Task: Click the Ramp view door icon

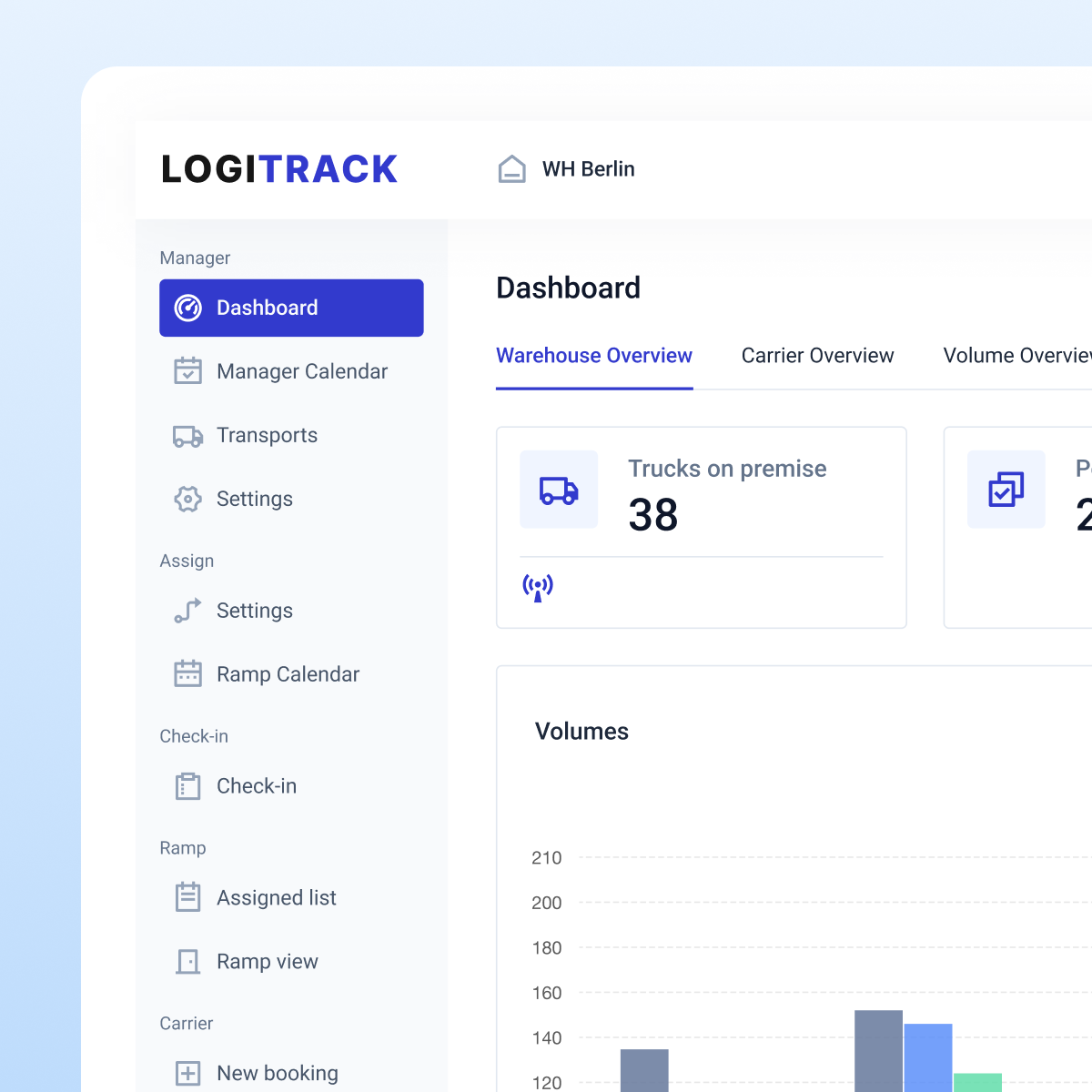Action: [x=187, y=962]
